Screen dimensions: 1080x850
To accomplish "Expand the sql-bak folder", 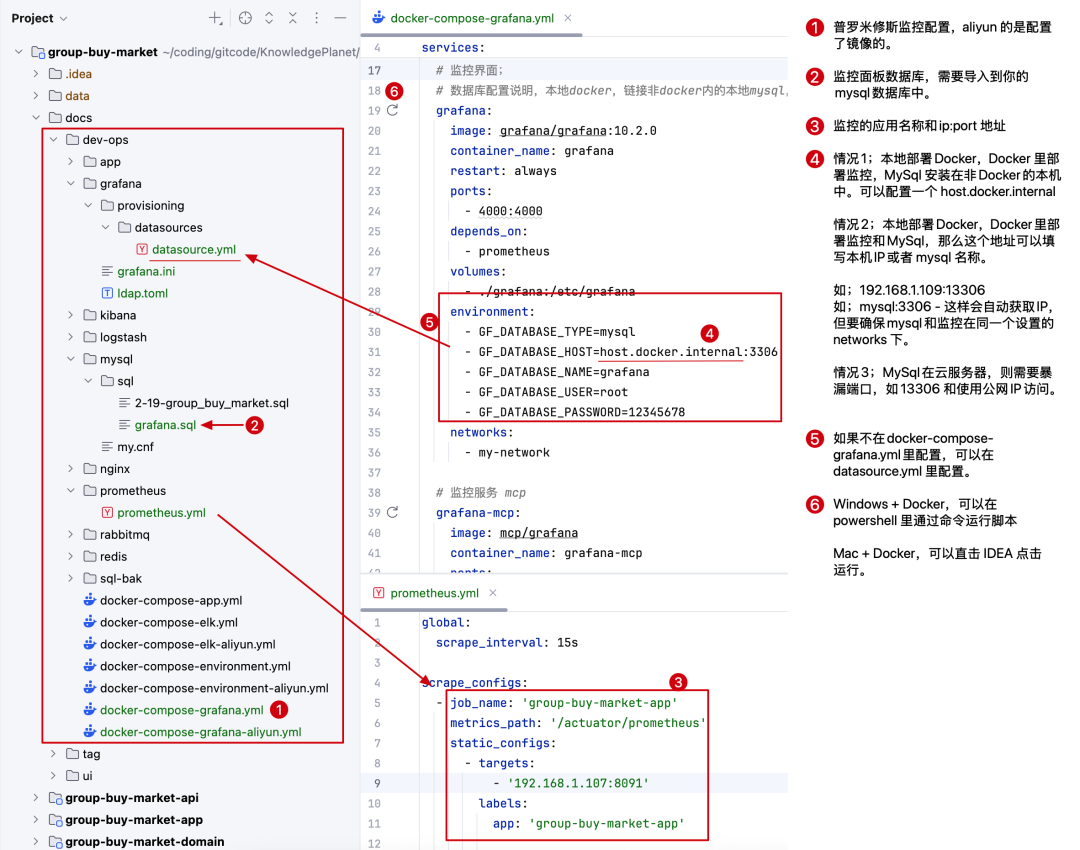I will point(70,579).
